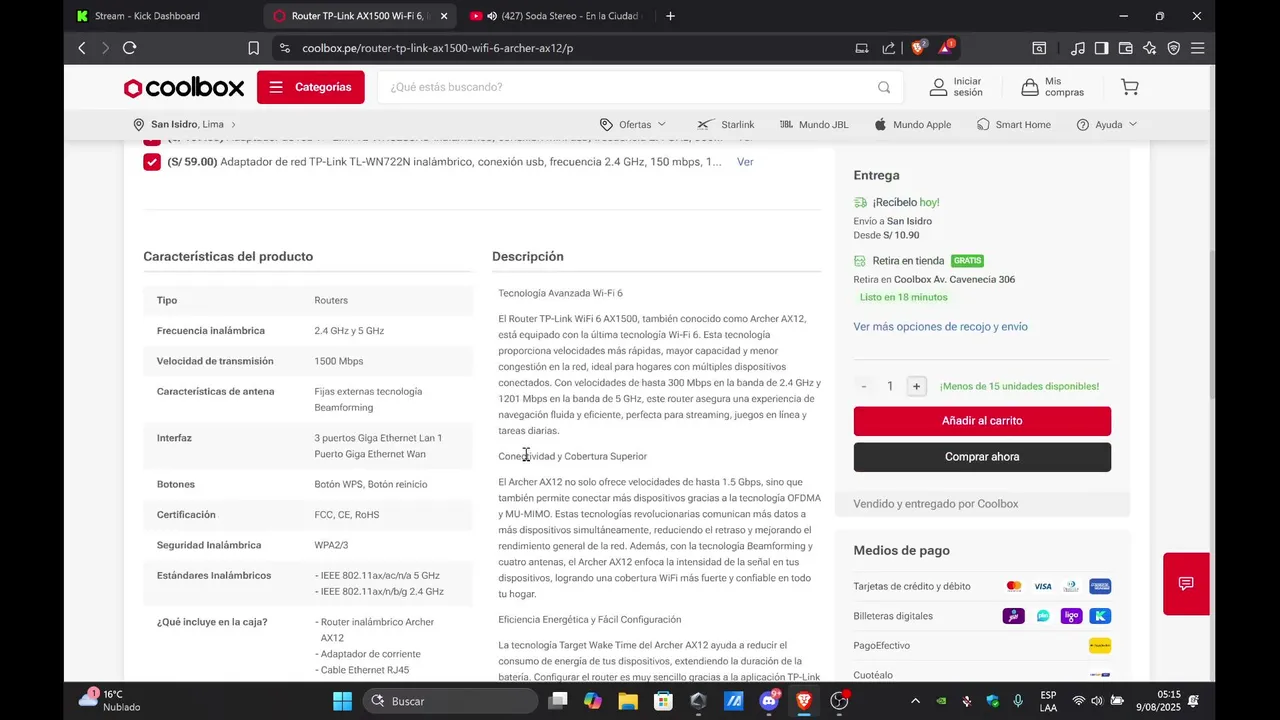Click the search magnifier icon
Screen dimensions: 1280x720
(x=884, y=87)
